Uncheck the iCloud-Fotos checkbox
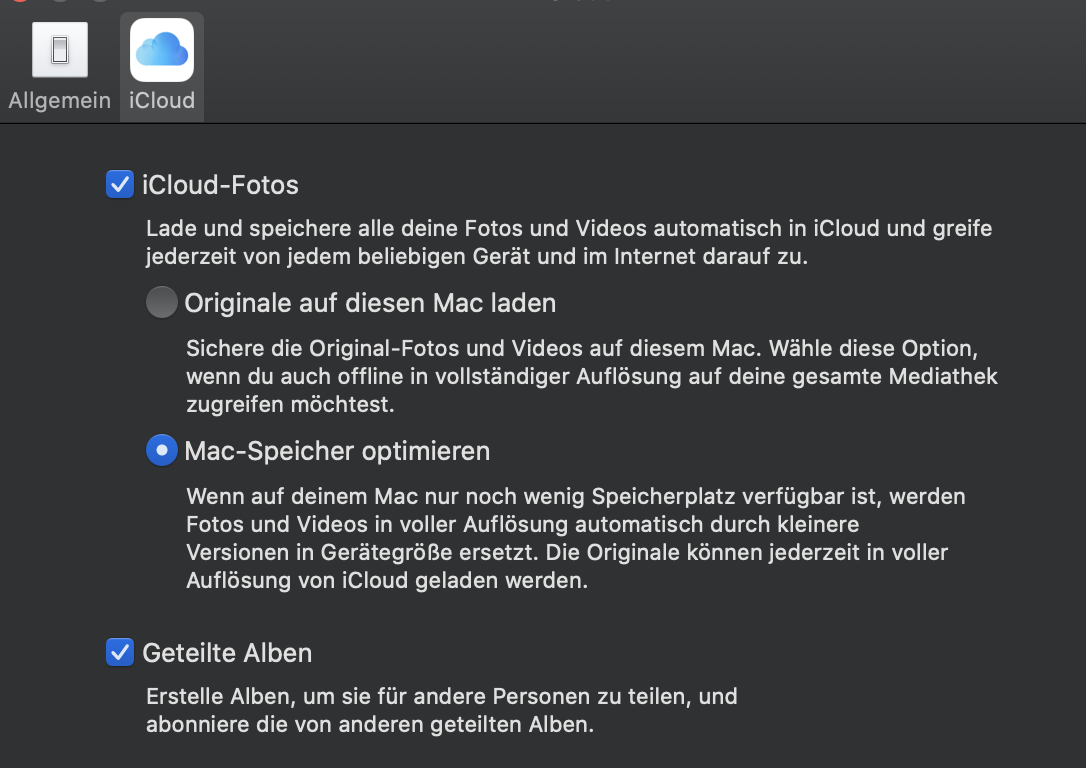Screen dimensions: 1086x768 [120, 185]
